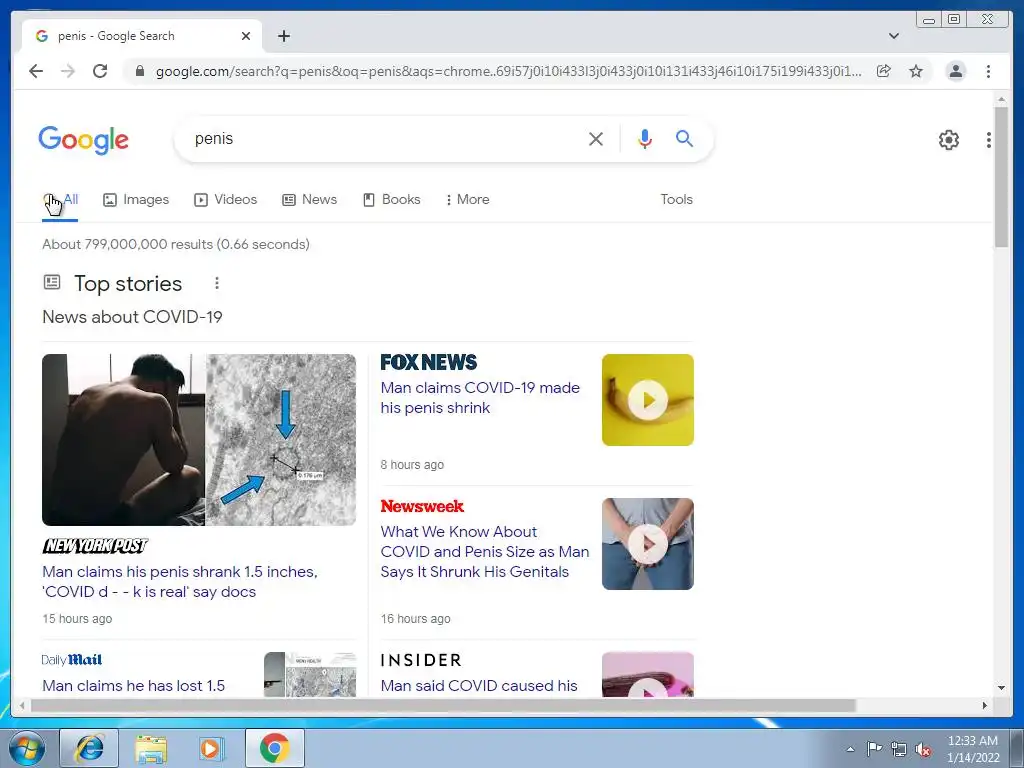1024x768 pixels.
Task: Open Google apps dots near gear
Action: pyautogui.click(x=989, y=140)
